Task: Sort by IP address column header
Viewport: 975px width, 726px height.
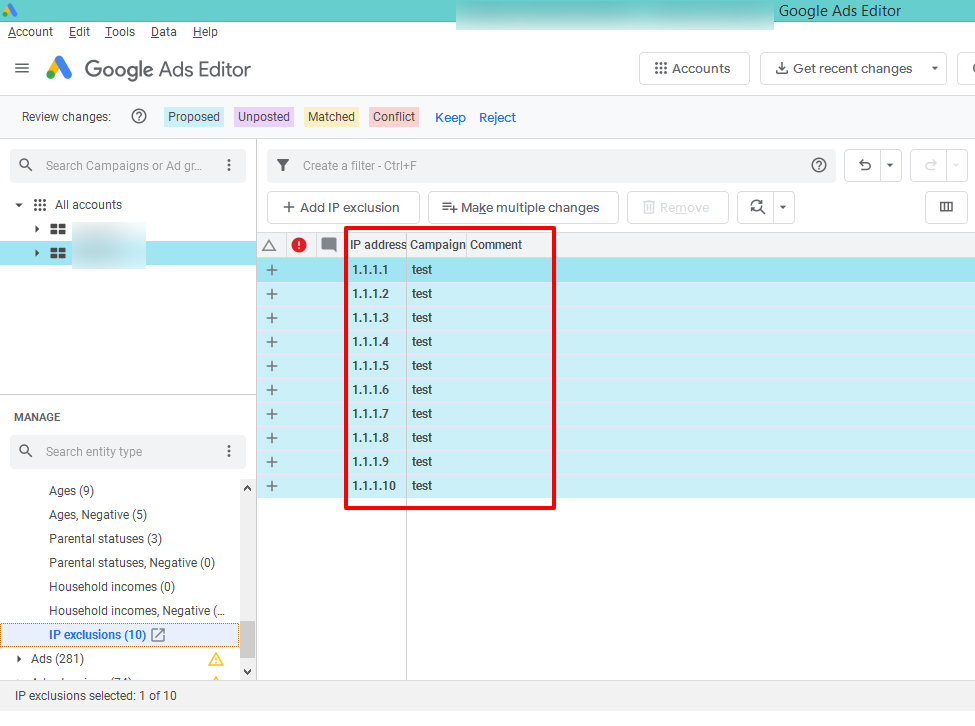Action: 377,245
